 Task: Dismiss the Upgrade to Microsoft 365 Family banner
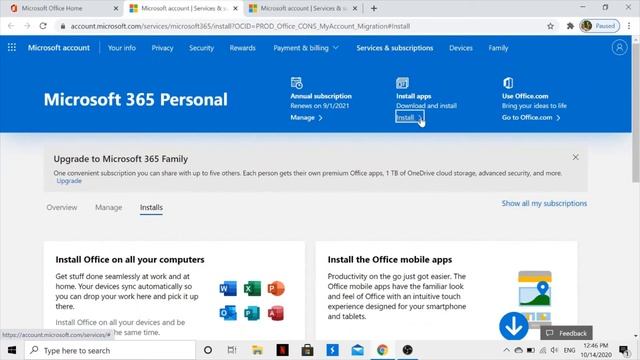tap(576, 157)
